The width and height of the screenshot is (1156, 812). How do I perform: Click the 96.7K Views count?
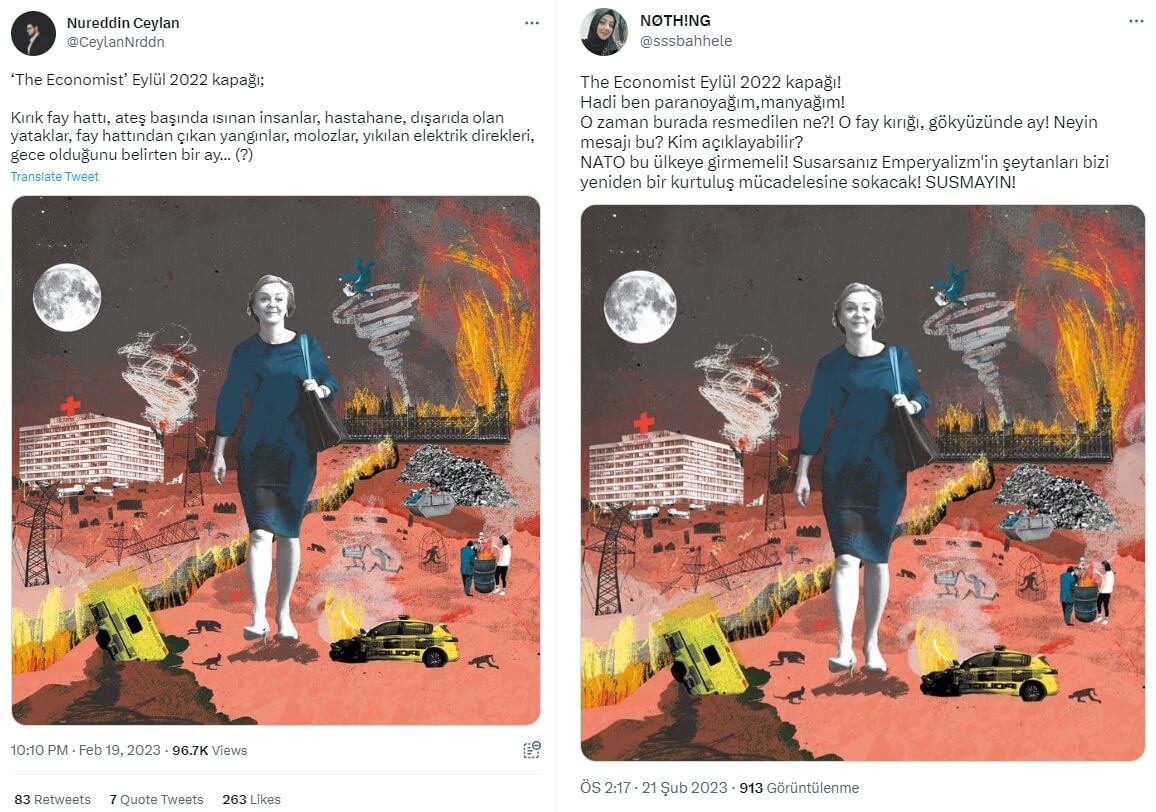tap(209, 750)
